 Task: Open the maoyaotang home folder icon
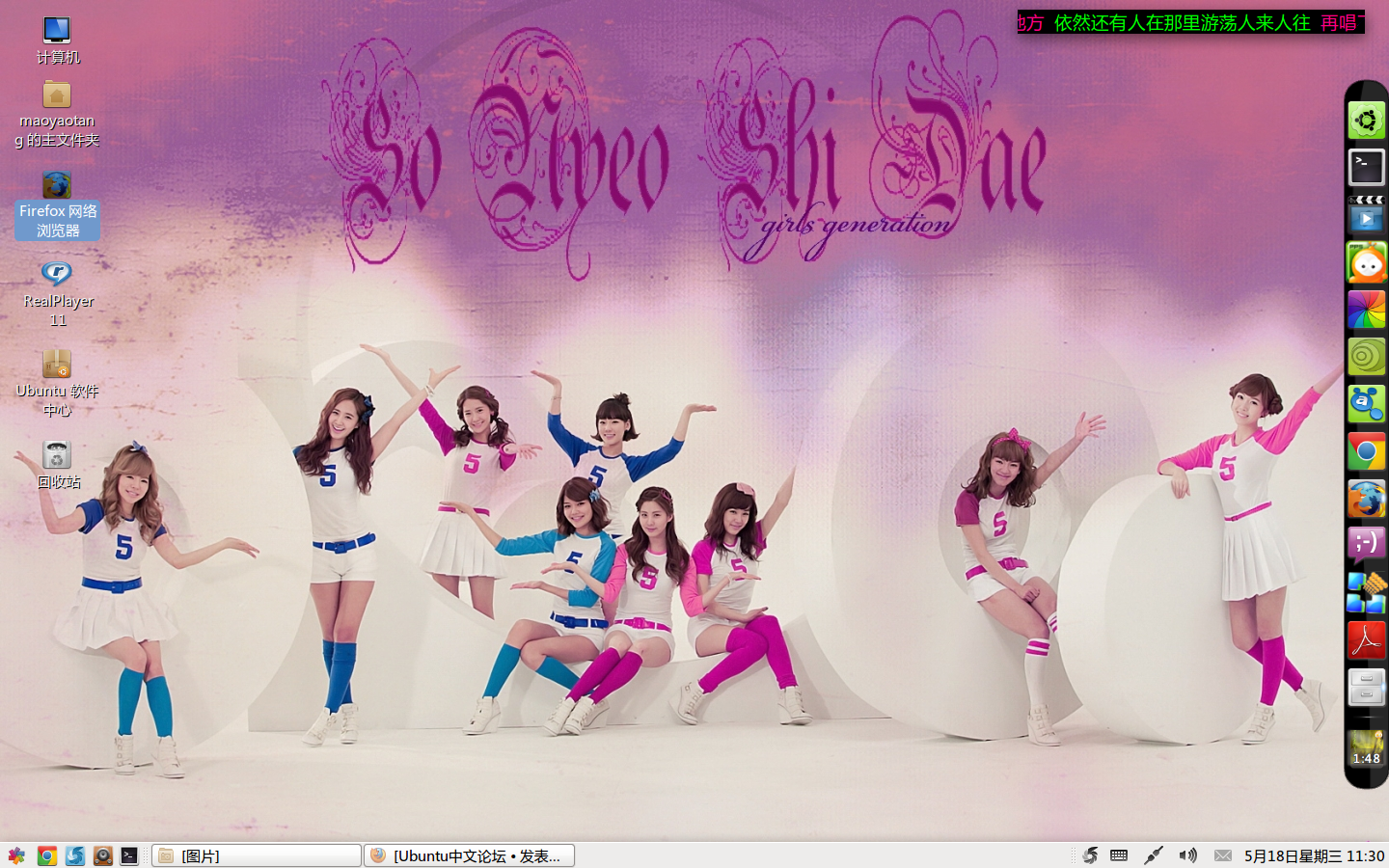(57, 114)
